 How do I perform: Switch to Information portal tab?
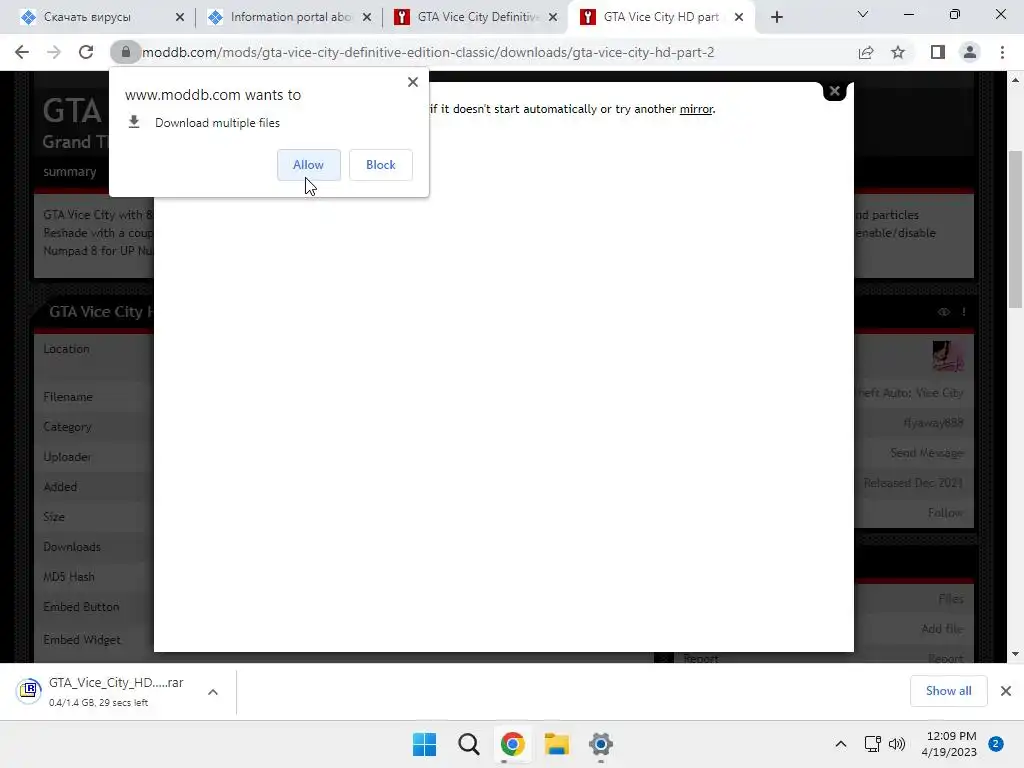click(x=291, y=17)
